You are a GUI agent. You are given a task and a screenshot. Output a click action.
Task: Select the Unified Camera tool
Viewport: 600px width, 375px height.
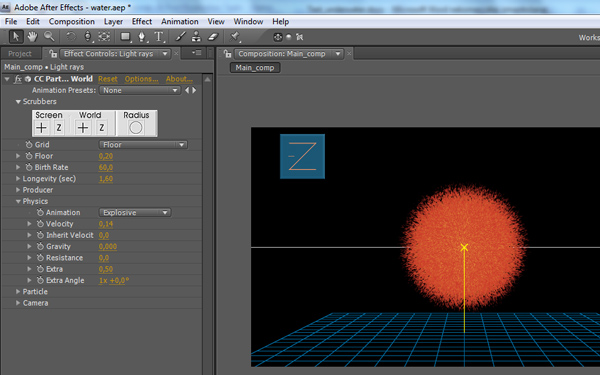[x=88, y=37]
